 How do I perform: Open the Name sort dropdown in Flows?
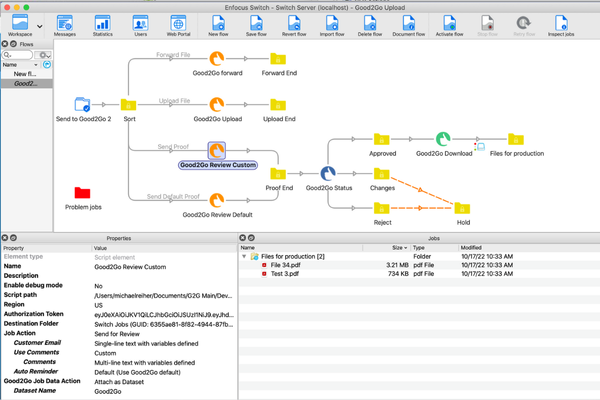(x=36, y=65)
